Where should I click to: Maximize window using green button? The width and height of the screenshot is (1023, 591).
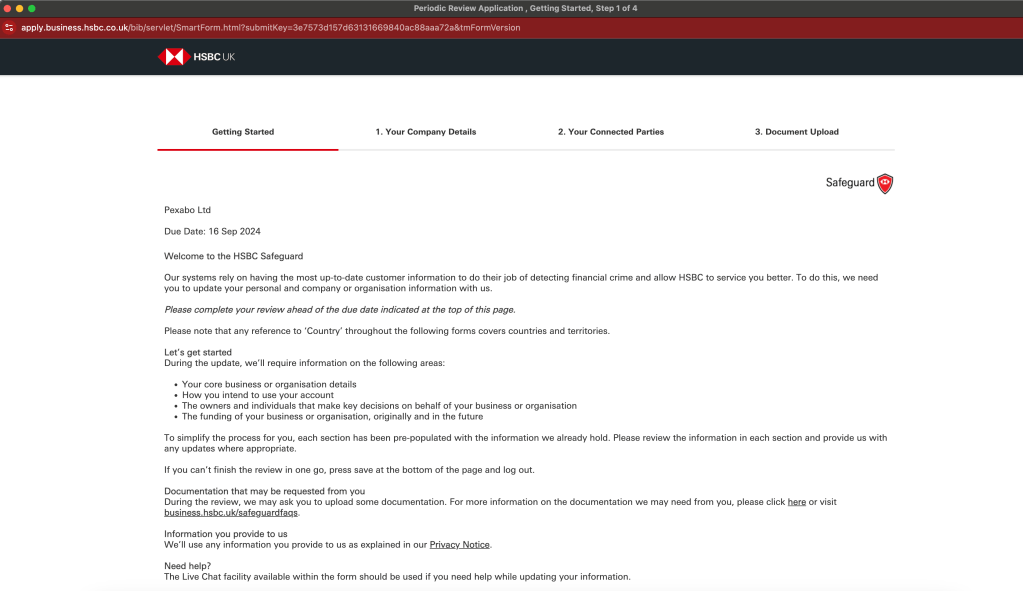coord(31,8)
